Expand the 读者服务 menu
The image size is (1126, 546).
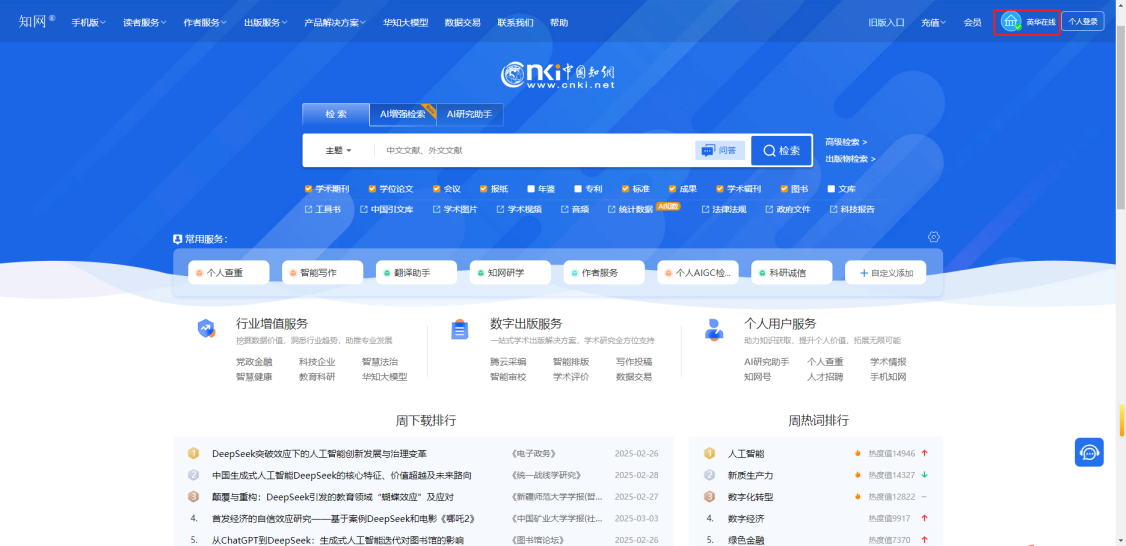(x=144, y=22)
